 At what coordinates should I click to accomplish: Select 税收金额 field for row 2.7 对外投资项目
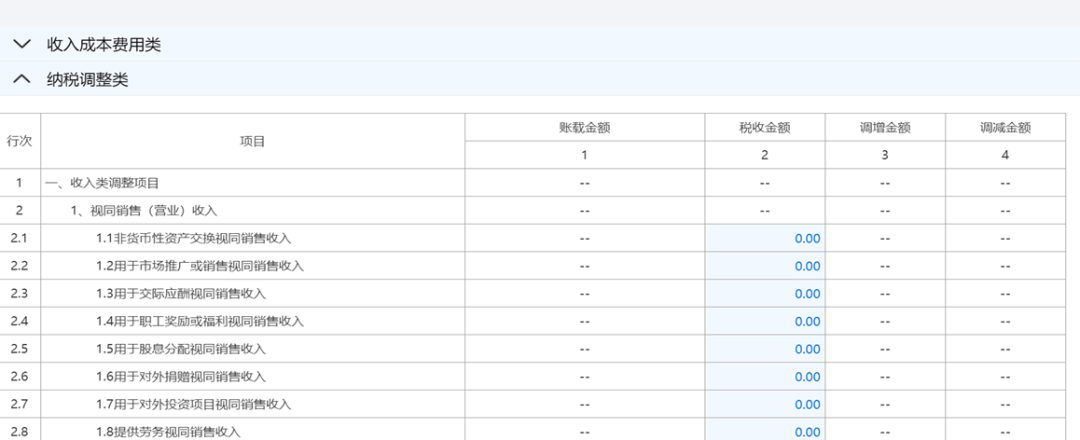tap(765, 404)
